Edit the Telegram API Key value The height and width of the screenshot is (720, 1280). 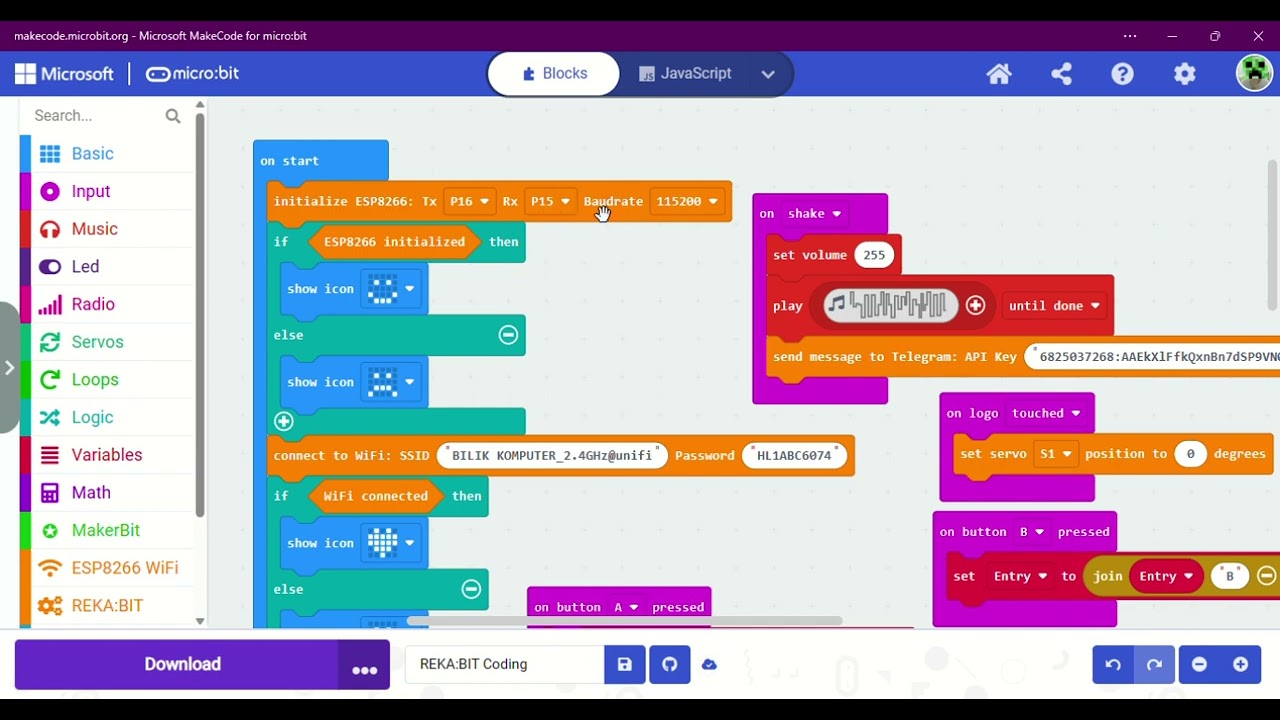pos(1153,357)
